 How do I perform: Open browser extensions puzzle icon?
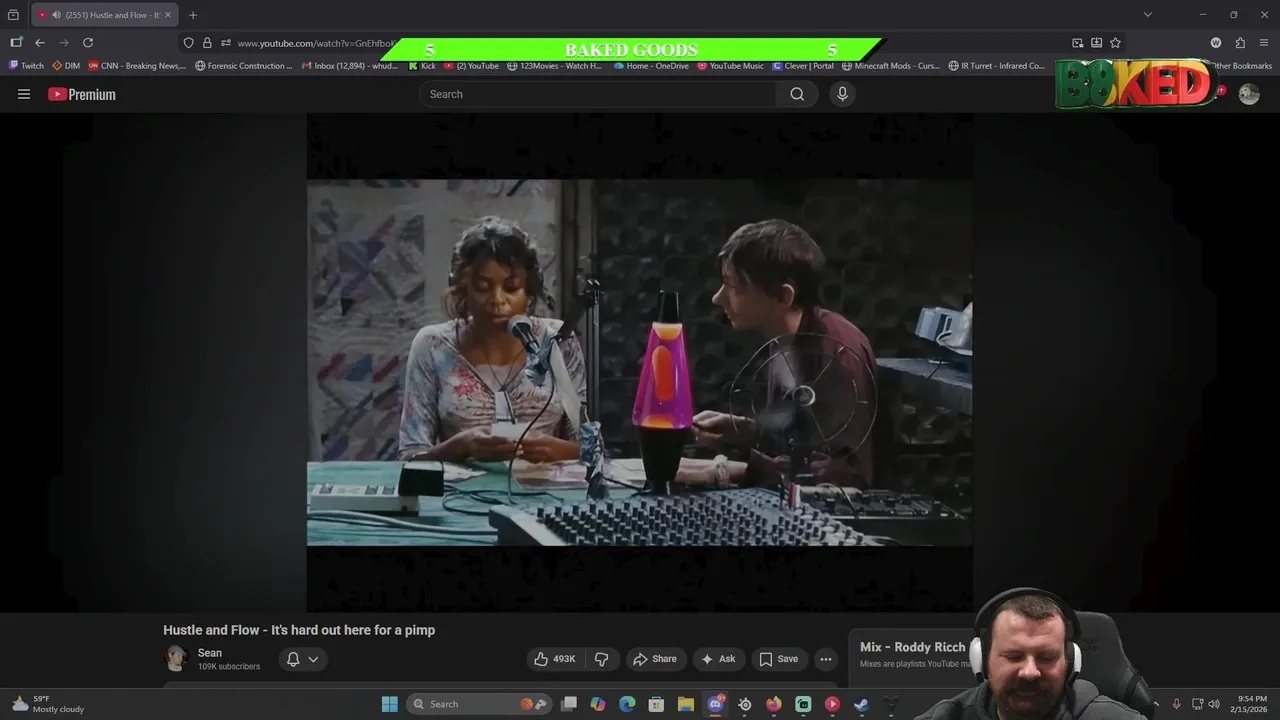point(1240,43)
